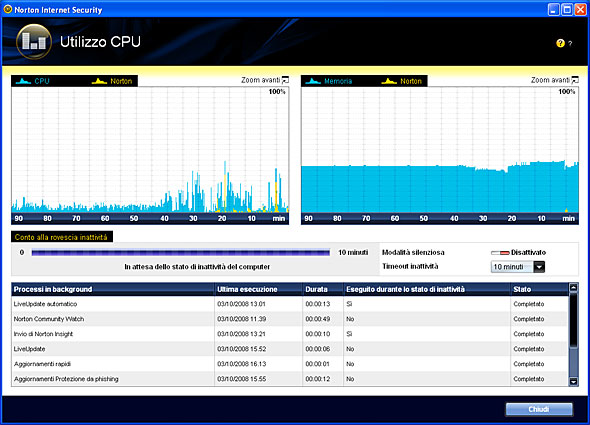
Task: Close the Norton Internet Security window
Action: 580,9
